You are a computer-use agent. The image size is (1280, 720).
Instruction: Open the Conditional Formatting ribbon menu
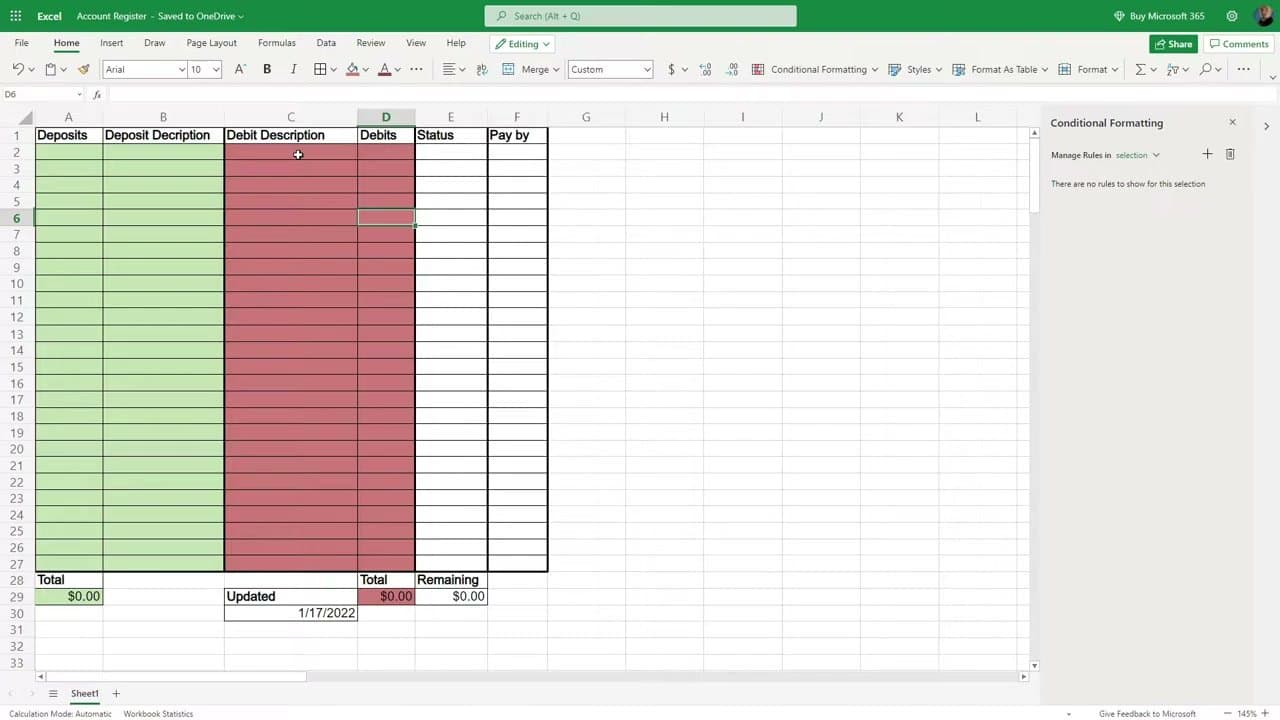pos(814,69)
